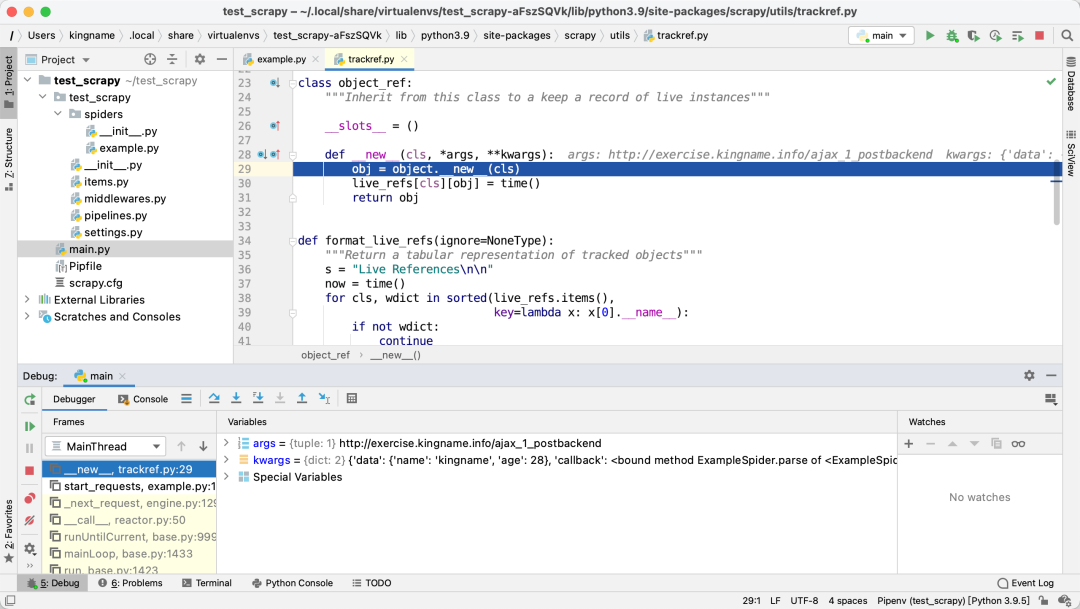Image resolution: width=1080 pixels, height=609 pixels.
Task: Open the Terminal tool window
Action: point(207,583)
